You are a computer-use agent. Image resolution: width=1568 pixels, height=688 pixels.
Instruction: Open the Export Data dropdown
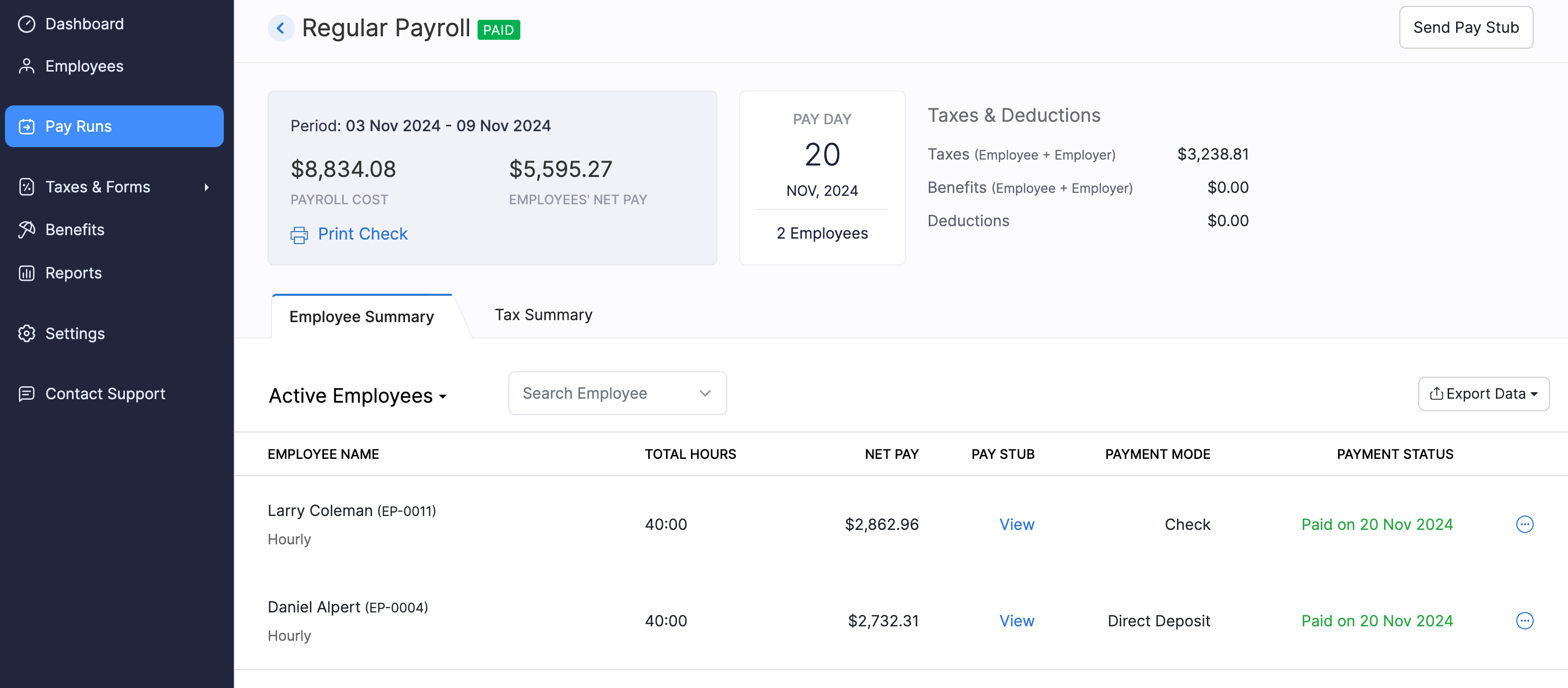[1483, 394]
